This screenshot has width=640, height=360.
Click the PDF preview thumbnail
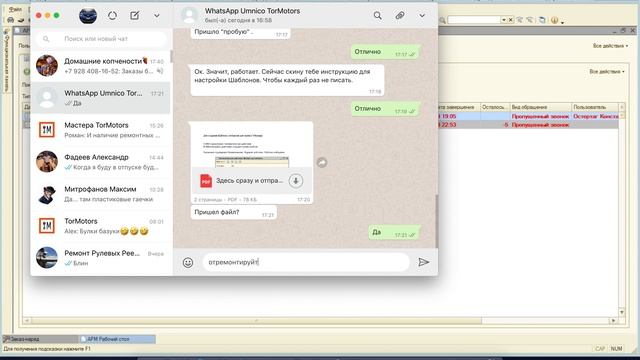(x=252, y=145)
